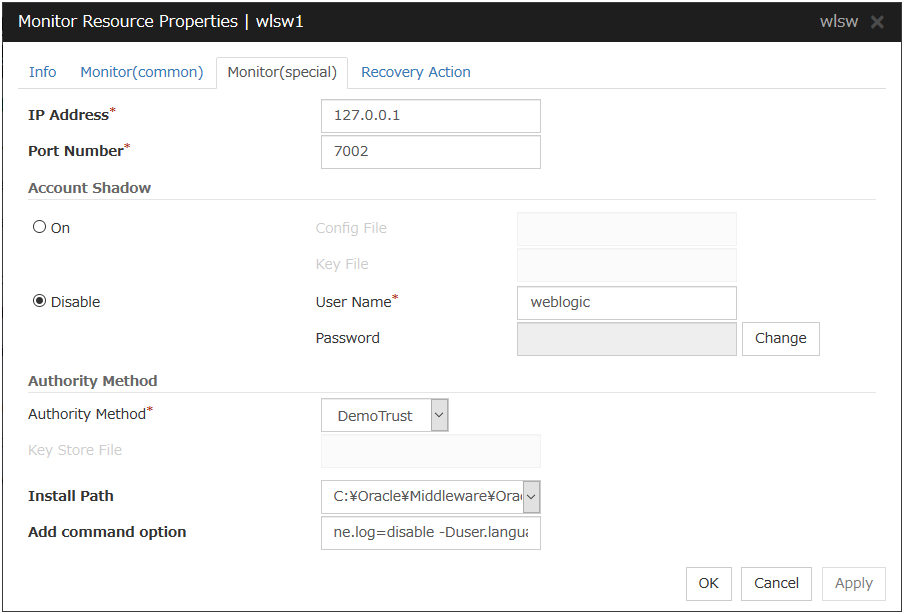Expand the Authority Method dropdown arrow

click(439, 415)
